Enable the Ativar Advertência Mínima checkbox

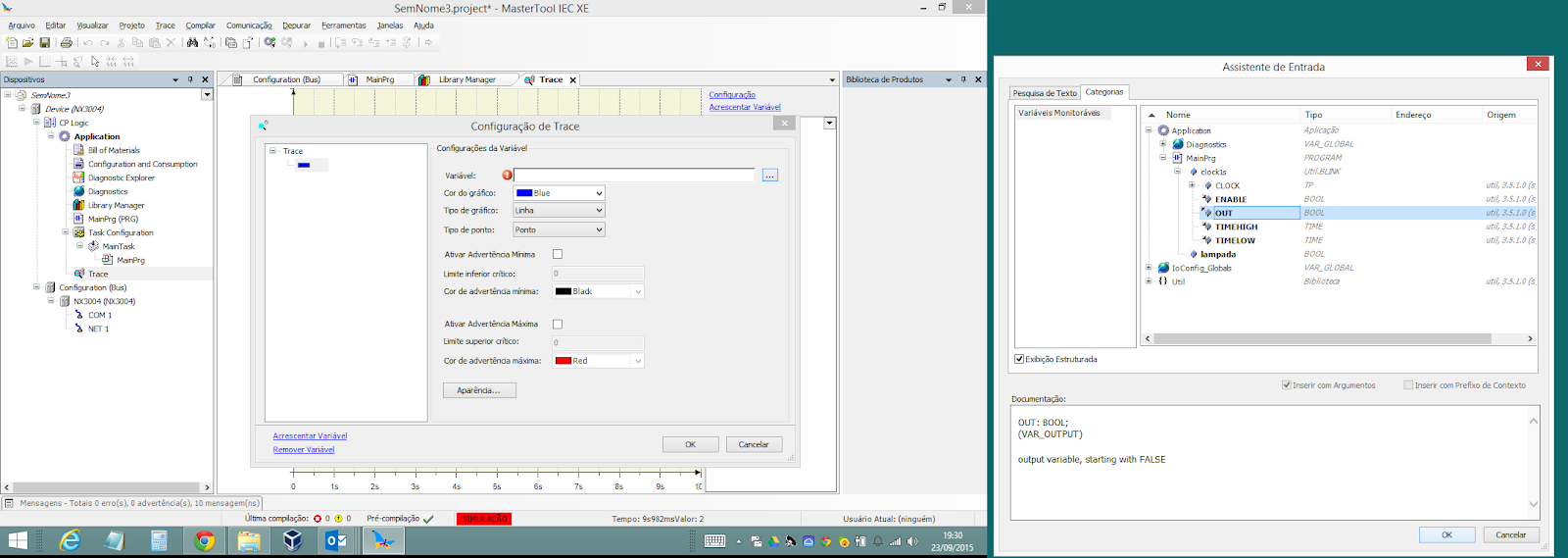[558, 254]
